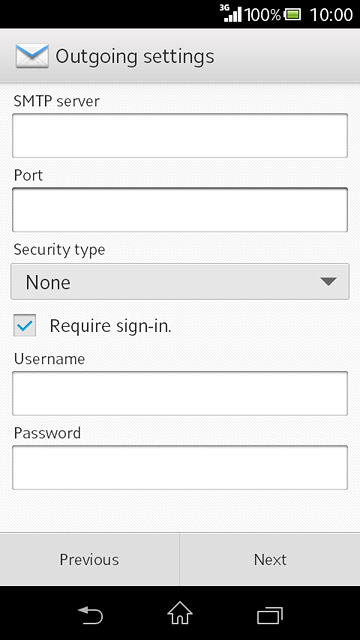The height and width of the screenshot is (640, 360).
Task: Select the None security option
Action: coord(48,282)
